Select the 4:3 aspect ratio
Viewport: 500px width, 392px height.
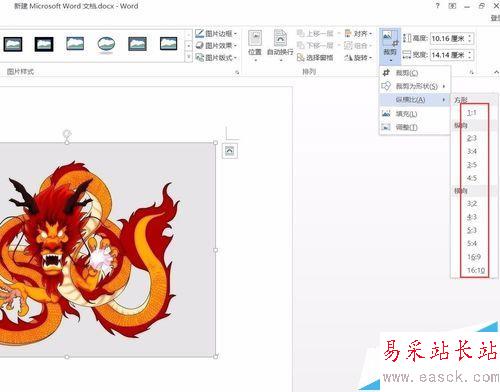point(471,217)
